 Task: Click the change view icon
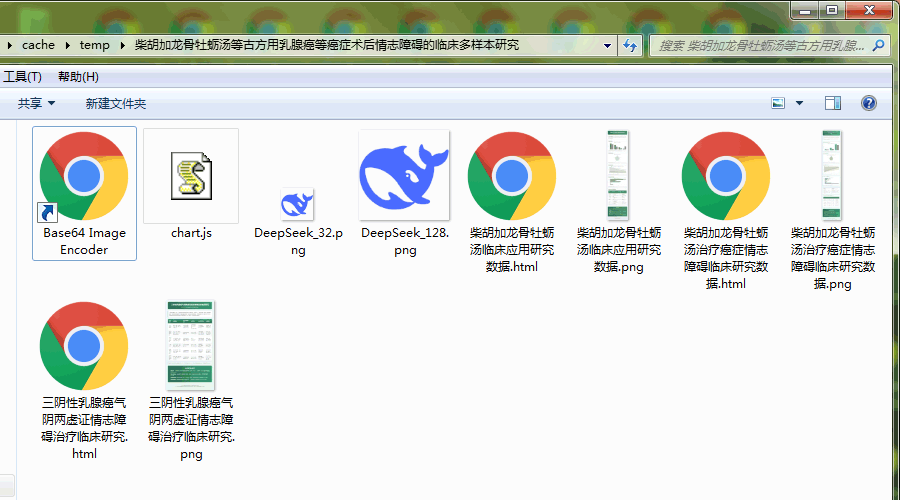pyautogui.click(x=778, y=103)
